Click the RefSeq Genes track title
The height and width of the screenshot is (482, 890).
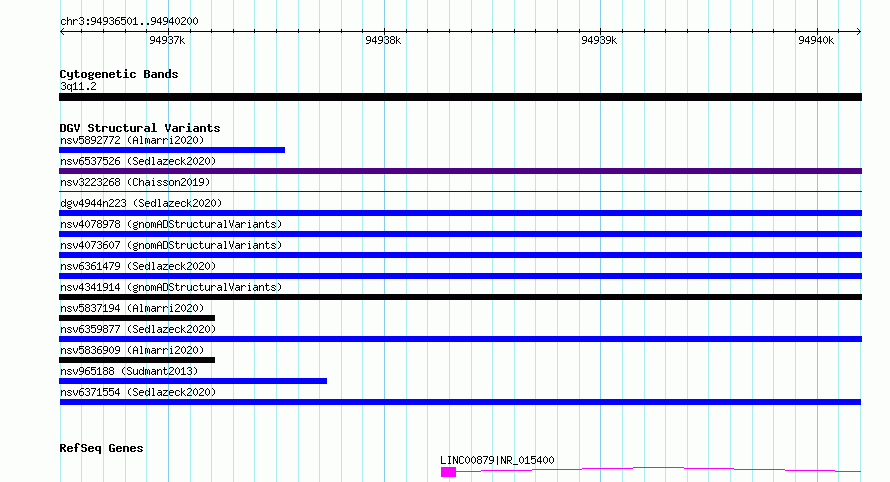pyautogui.click(x=101, y=448)
